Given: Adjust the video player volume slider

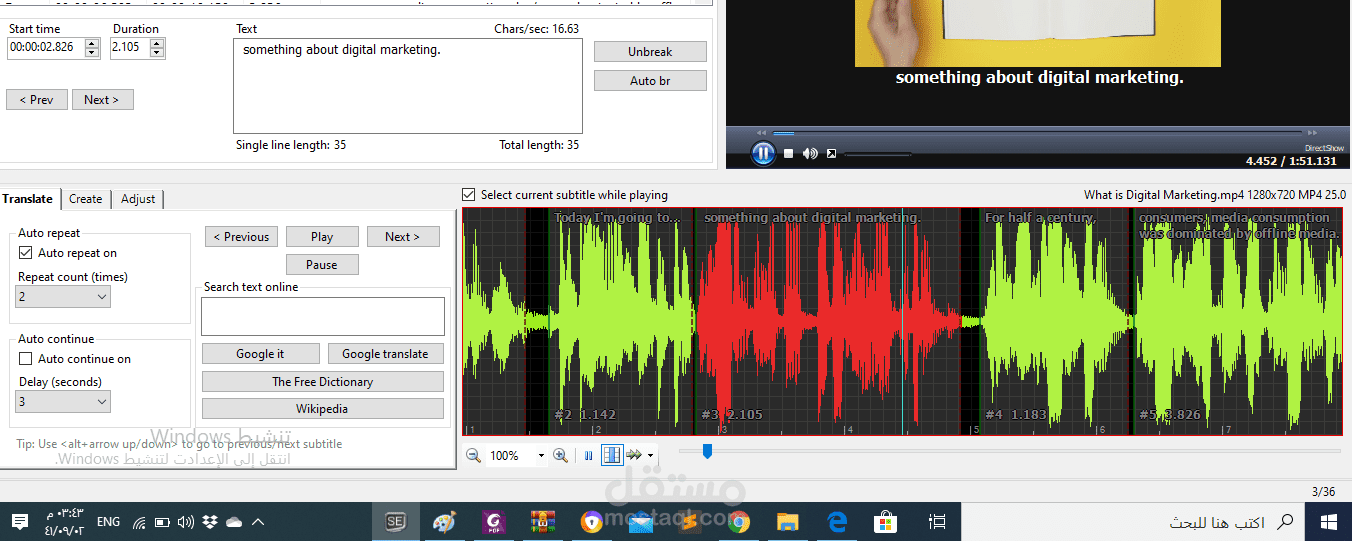Looking at the screenshot, I should coord(878,154).
